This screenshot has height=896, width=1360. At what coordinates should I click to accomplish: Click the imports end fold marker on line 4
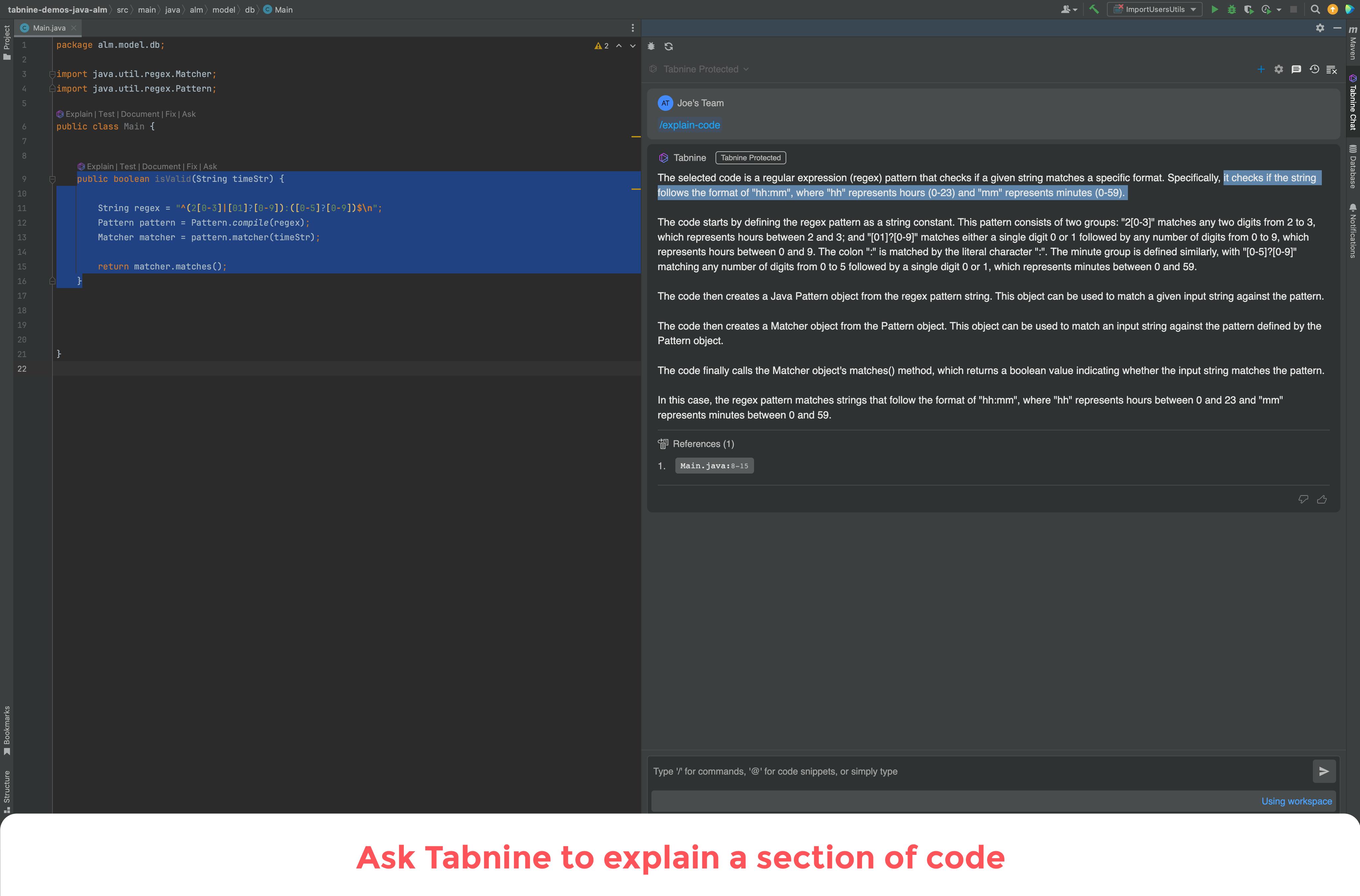pos(52,89)
